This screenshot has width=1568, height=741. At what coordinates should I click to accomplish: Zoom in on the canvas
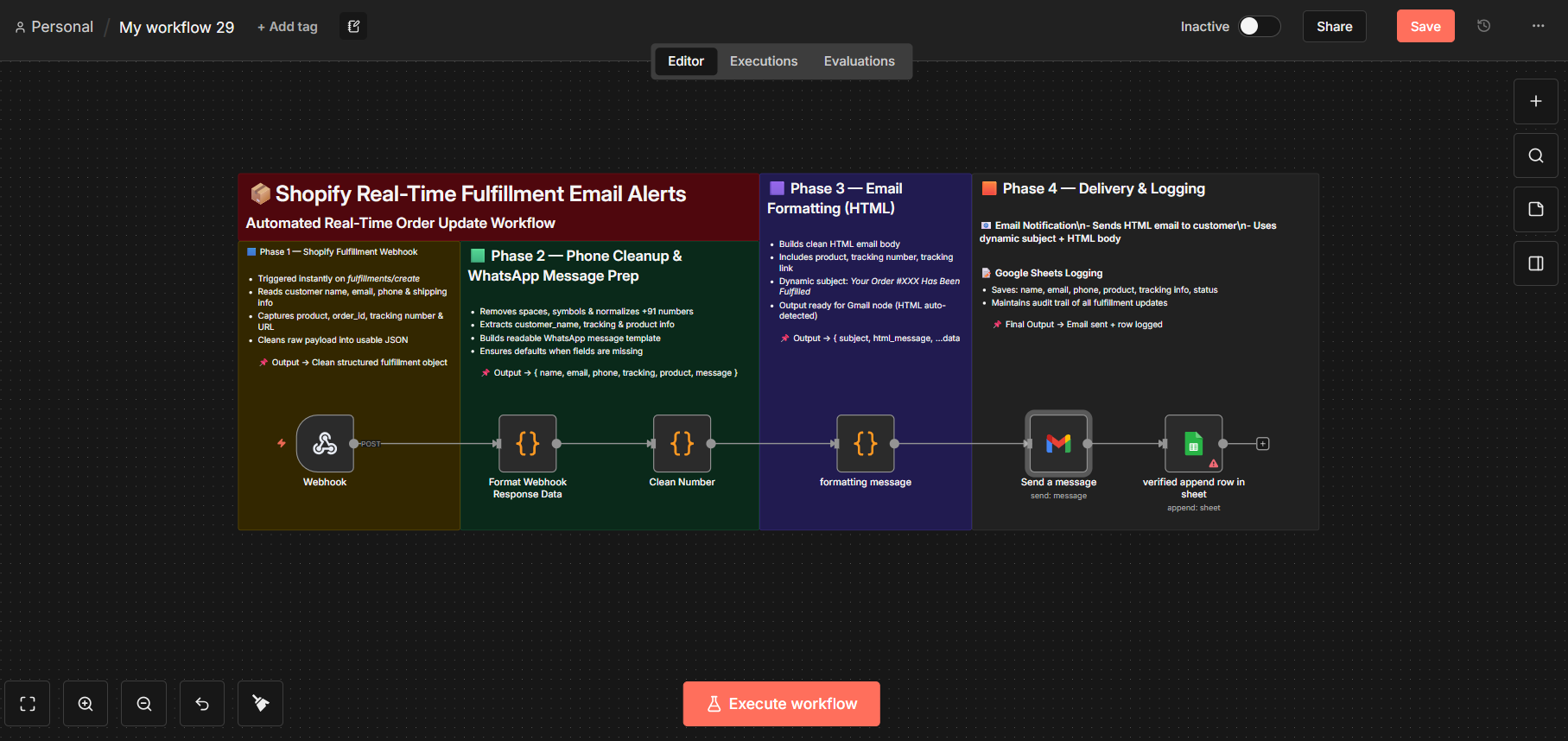tap(86, 704)
